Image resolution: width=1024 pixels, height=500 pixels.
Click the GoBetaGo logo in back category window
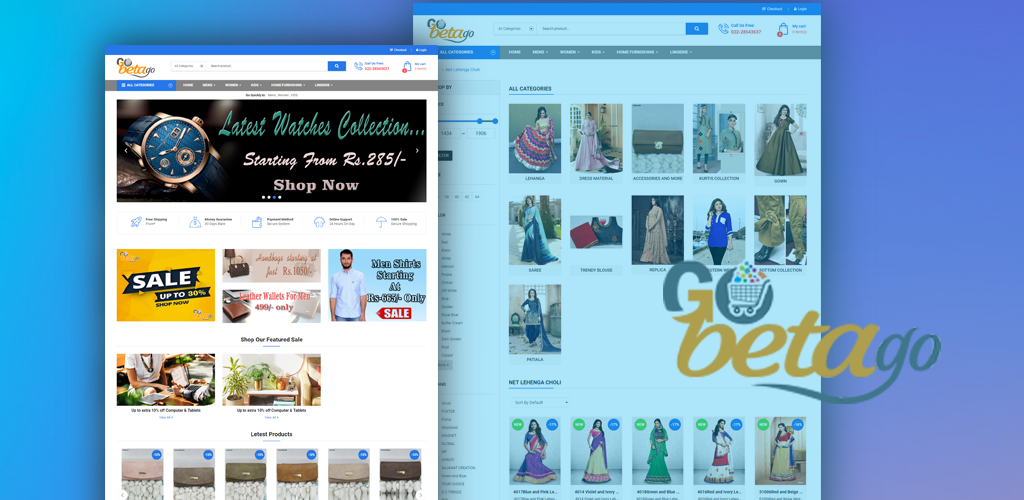(450, 30)
